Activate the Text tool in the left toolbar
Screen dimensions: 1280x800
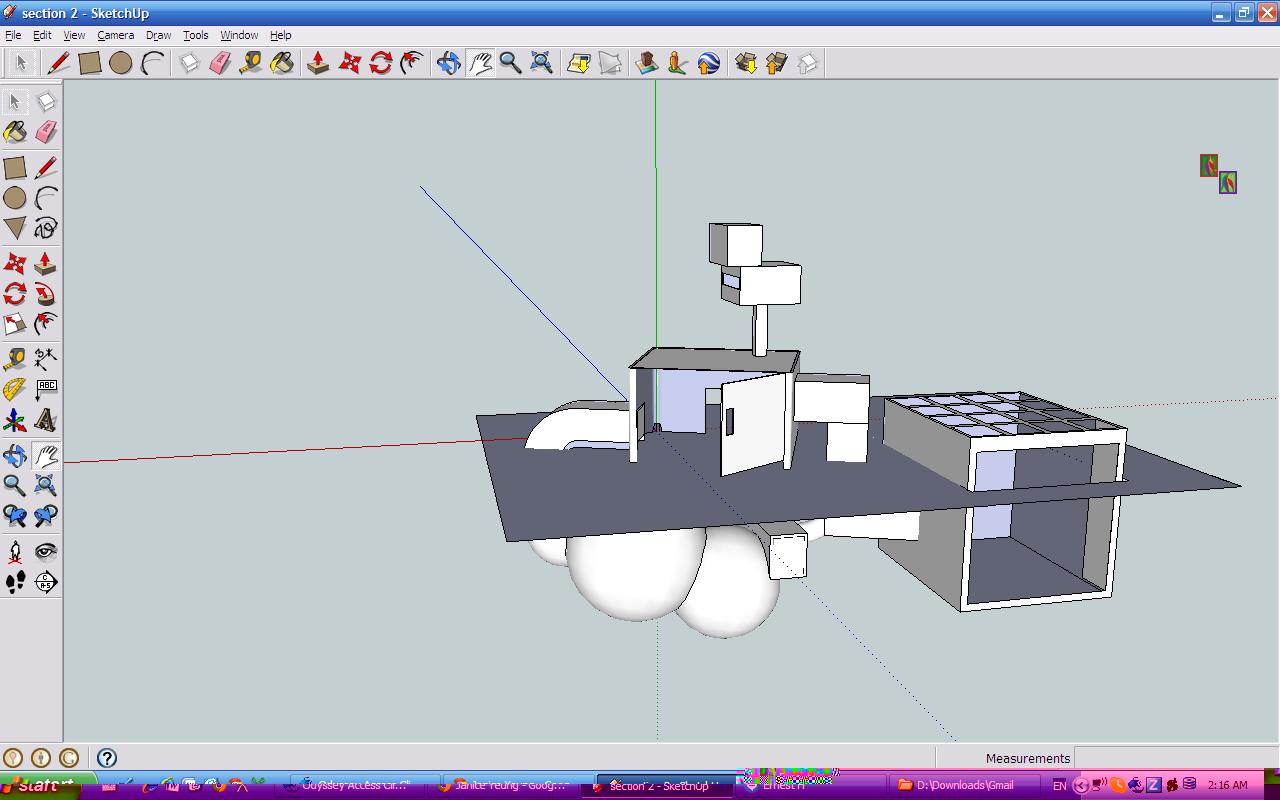[x=45, y=390]
